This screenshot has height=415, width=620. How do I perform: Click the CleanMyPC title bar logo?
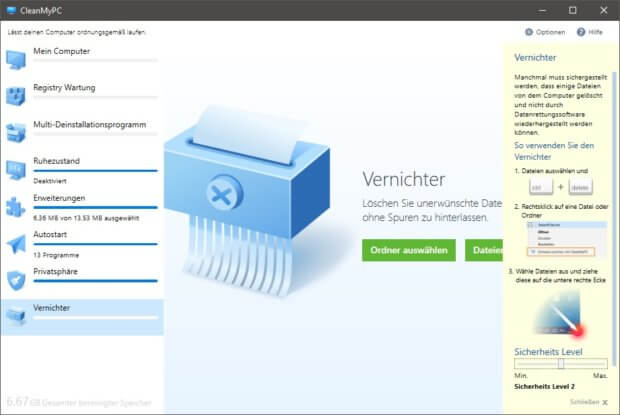11,11
